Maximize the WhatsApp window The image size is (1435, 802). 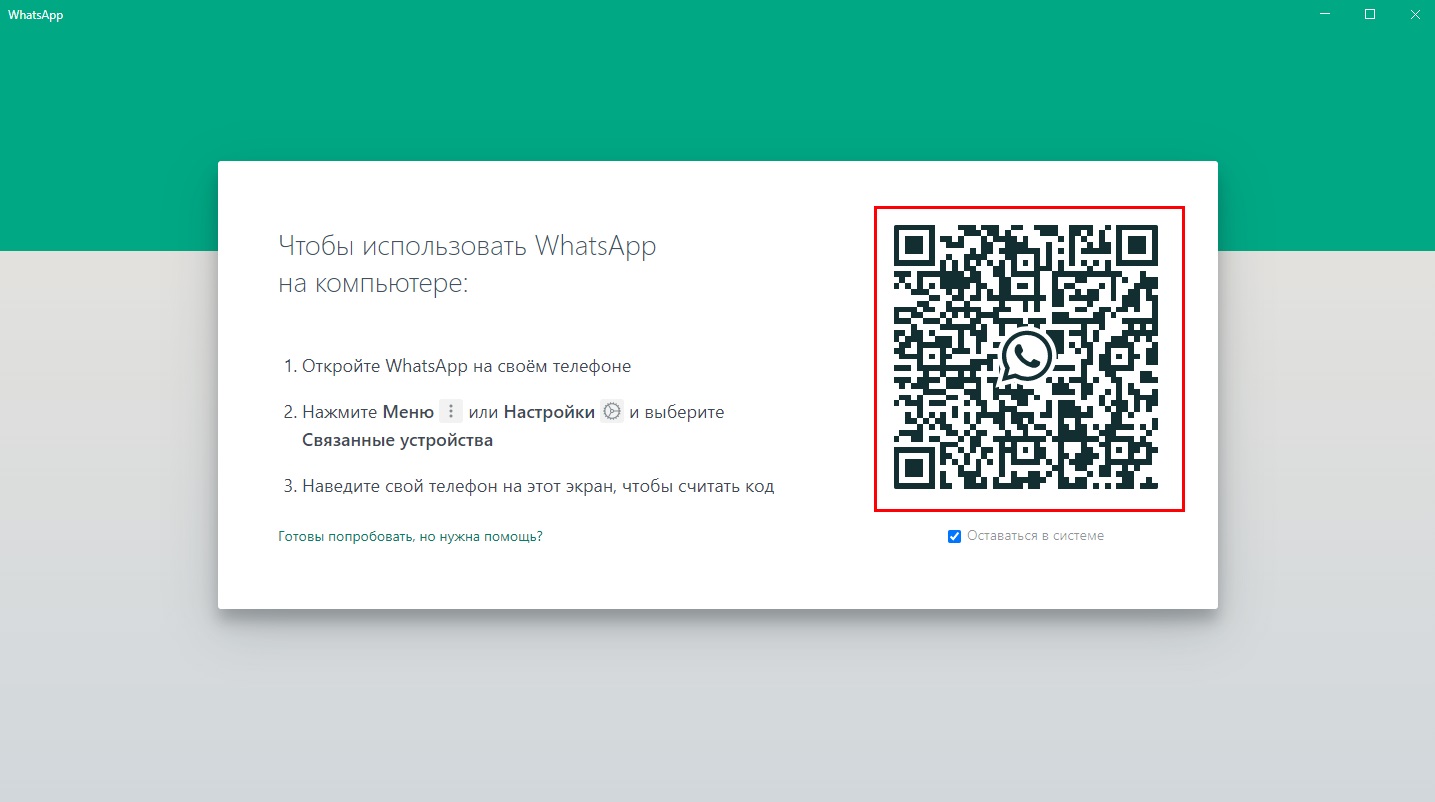point(1370,15)
